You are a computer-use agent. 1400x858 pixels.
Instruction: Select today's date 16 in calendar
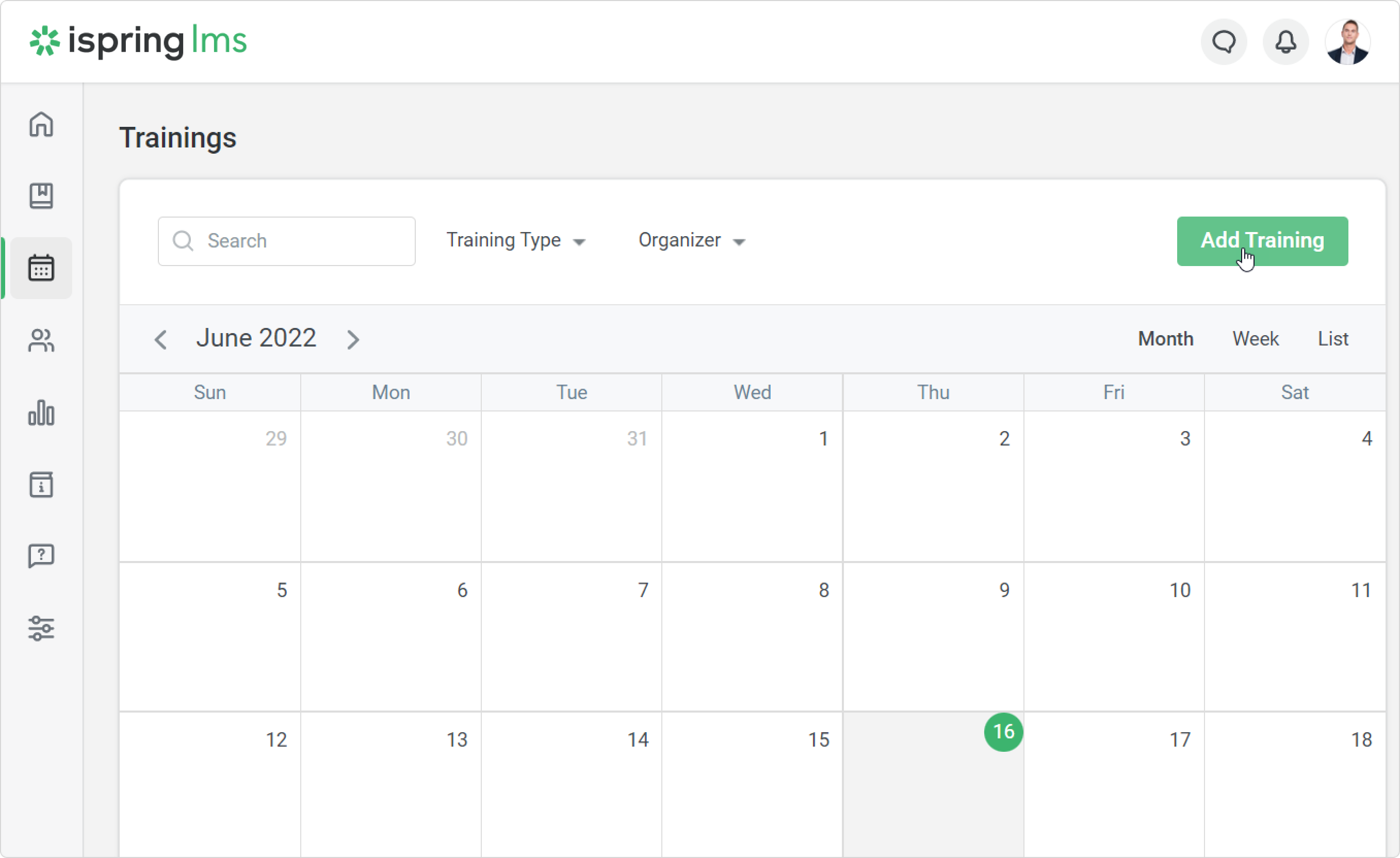(x=1003, y=732)
